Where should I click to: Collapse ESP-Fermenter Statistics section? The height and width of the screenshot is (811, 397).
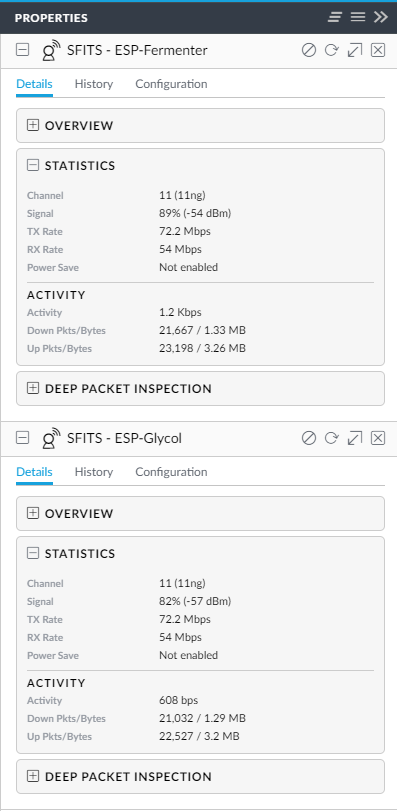33,166
